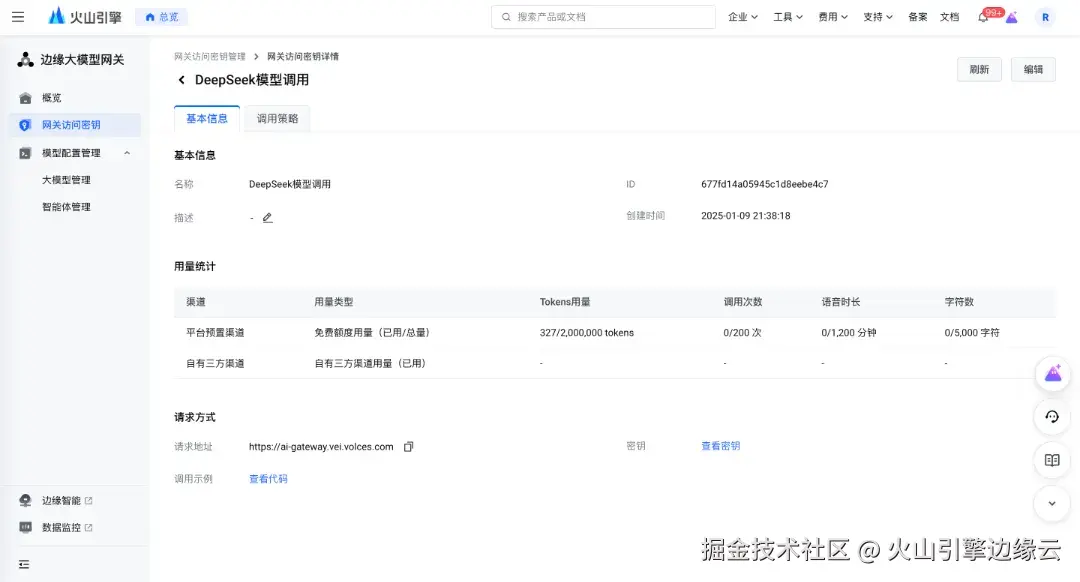
Task: Click the Tokens用量 column header
Action: coord(565,302)
